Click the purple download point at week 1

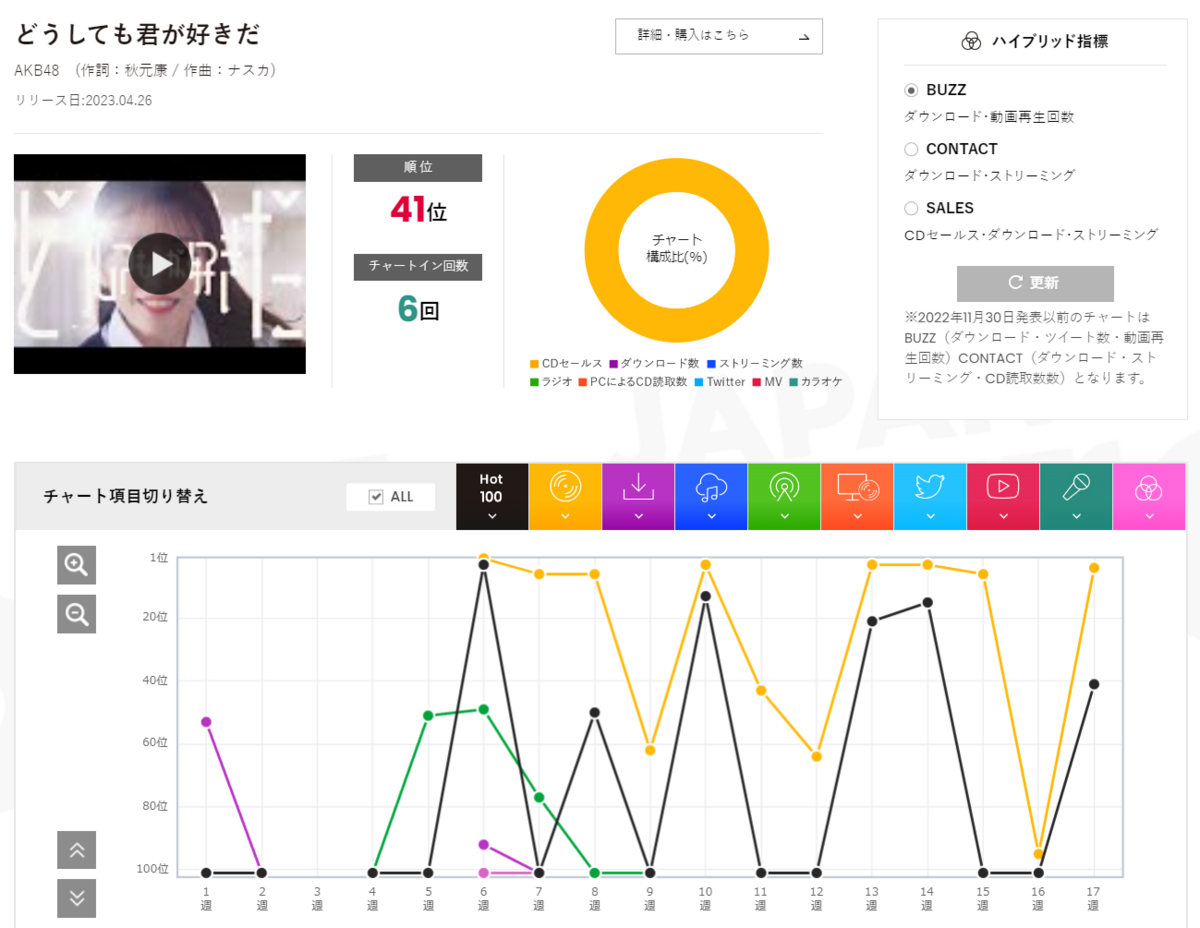(206, 722)
